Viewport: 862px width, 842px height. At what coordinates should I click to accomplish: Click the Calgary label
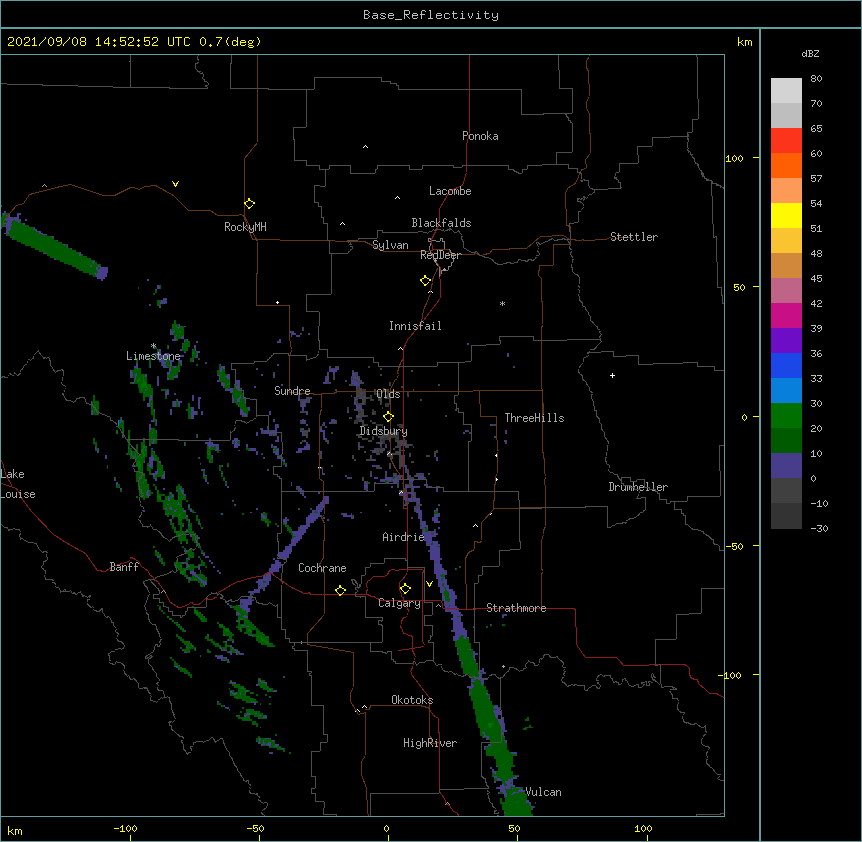tap(399, 603)
